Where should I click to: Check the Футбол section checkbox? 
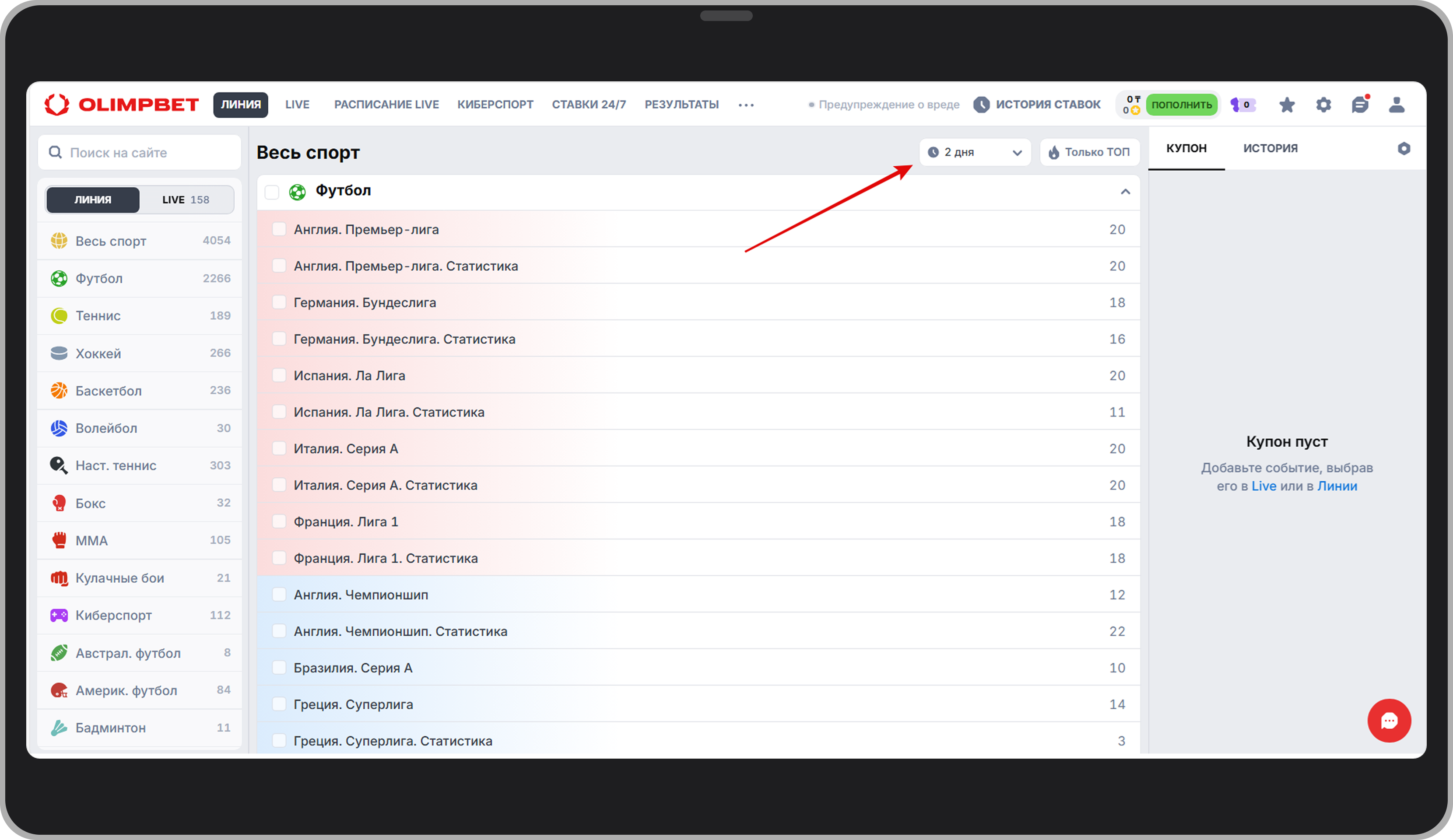(272, 192)
